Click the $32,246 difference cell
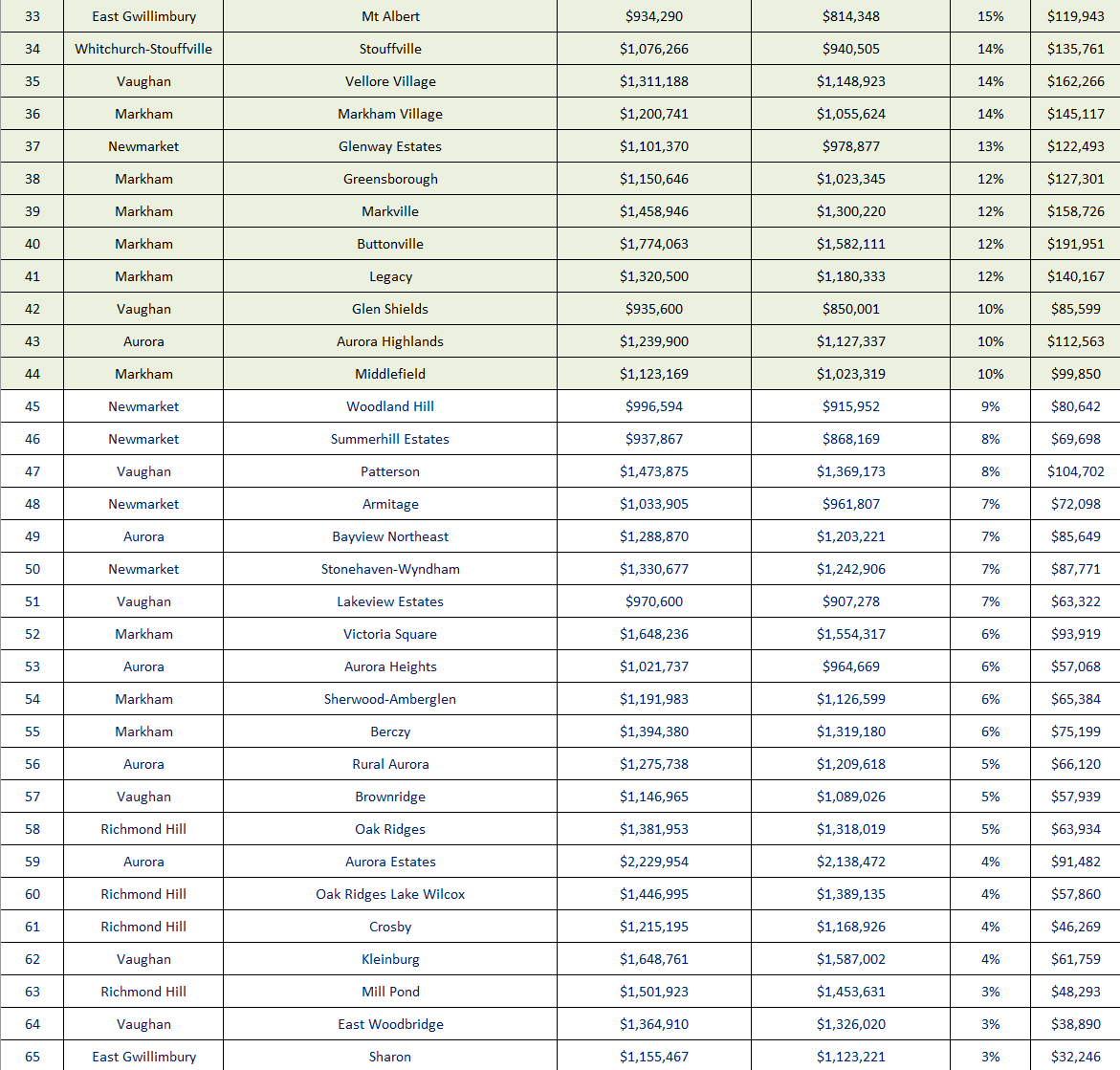The height and width of the screenshot is (1070, 1120). coord(1075,1057)
